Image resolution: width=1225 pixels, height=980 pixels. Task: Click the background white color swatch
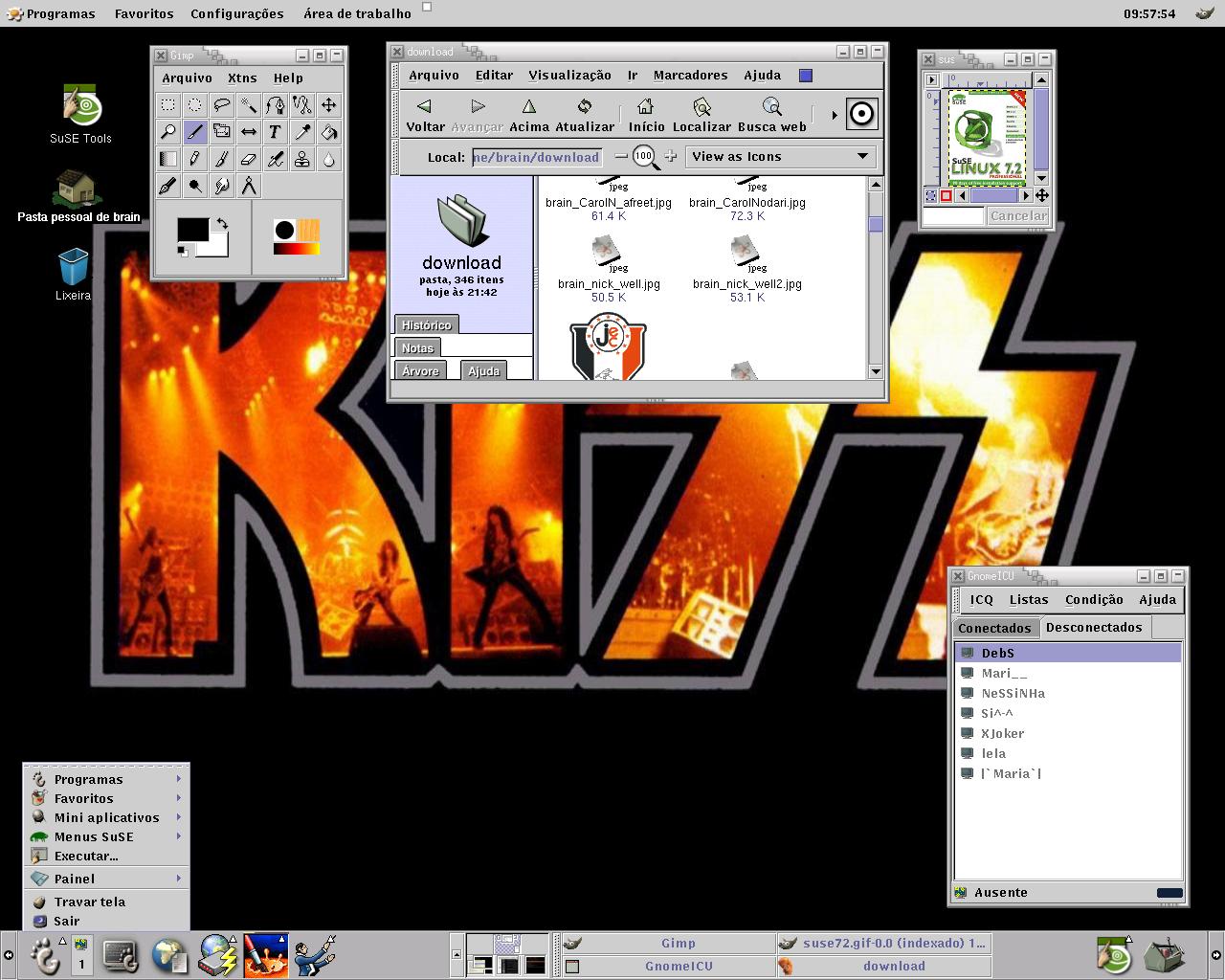click(x=218, y=247)
